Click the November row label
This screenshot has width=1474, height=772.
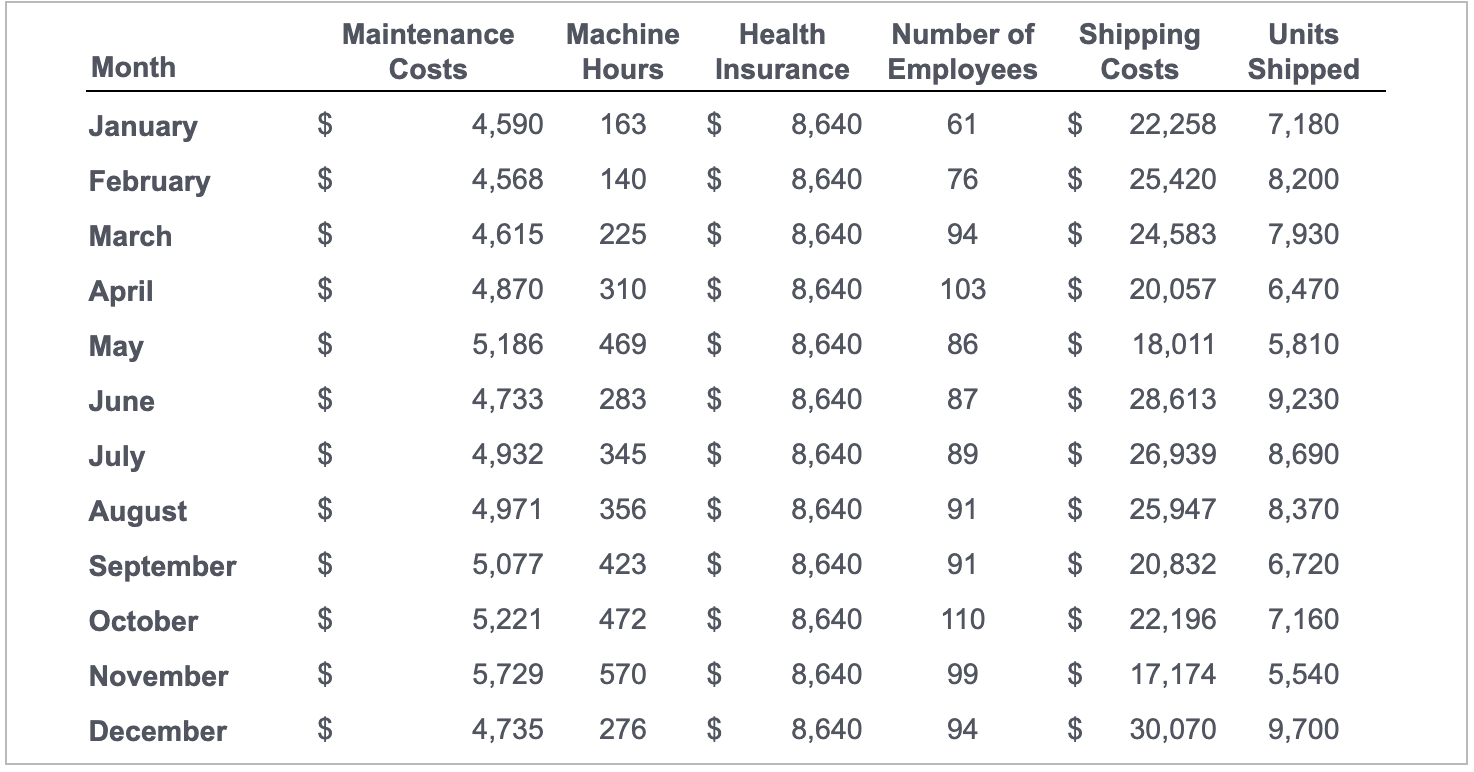tap(159, 676)
